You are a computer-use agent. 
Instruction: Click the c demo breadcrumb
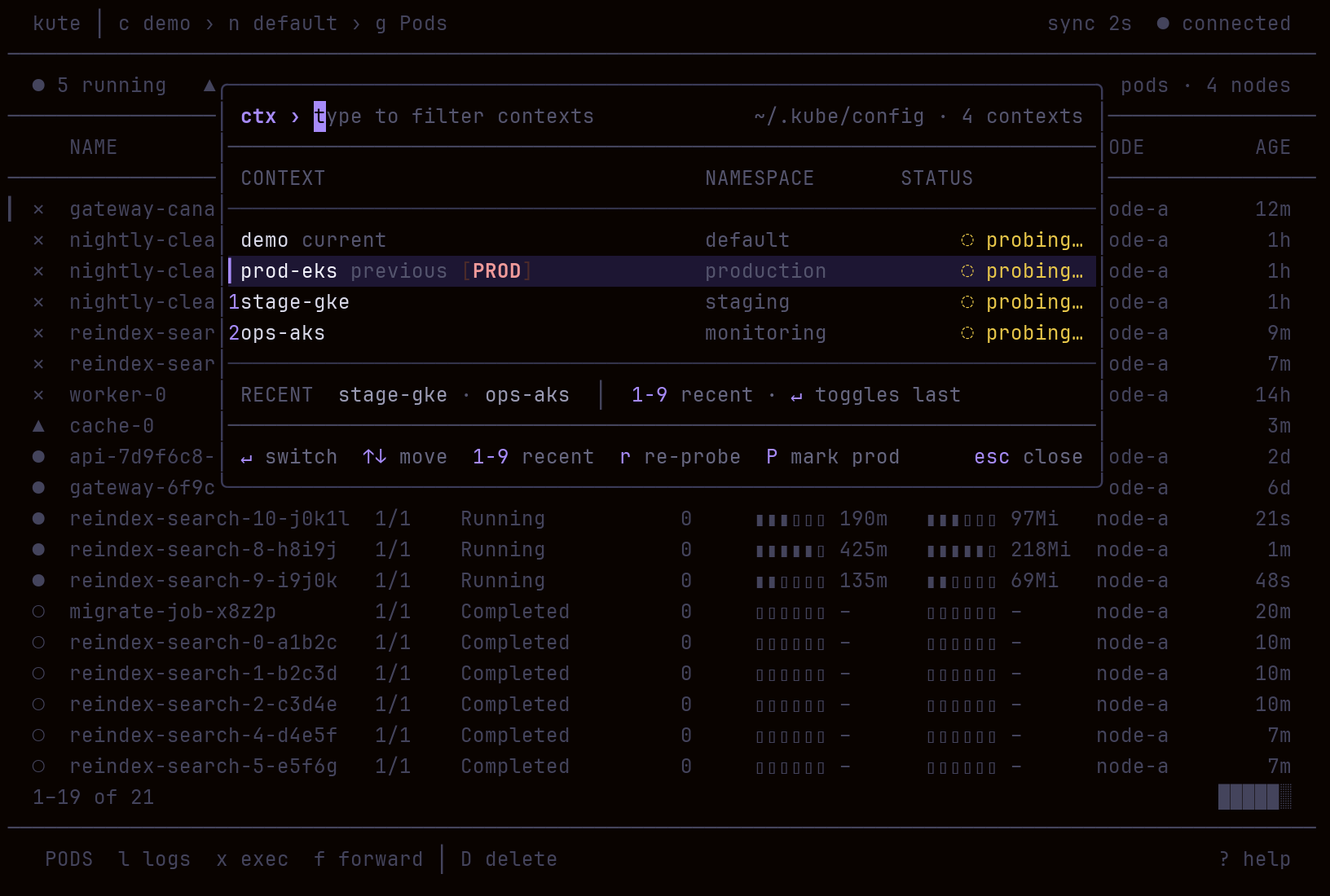(154, 24)
